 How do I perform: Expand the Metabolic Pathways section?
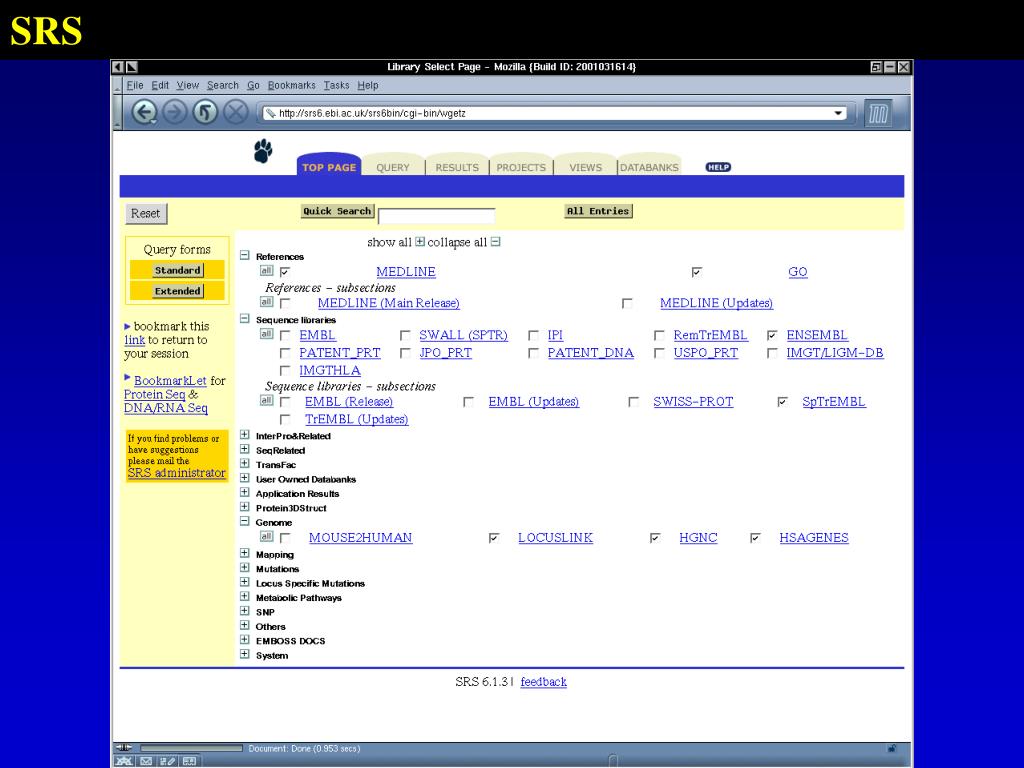[x=244, y=596]
